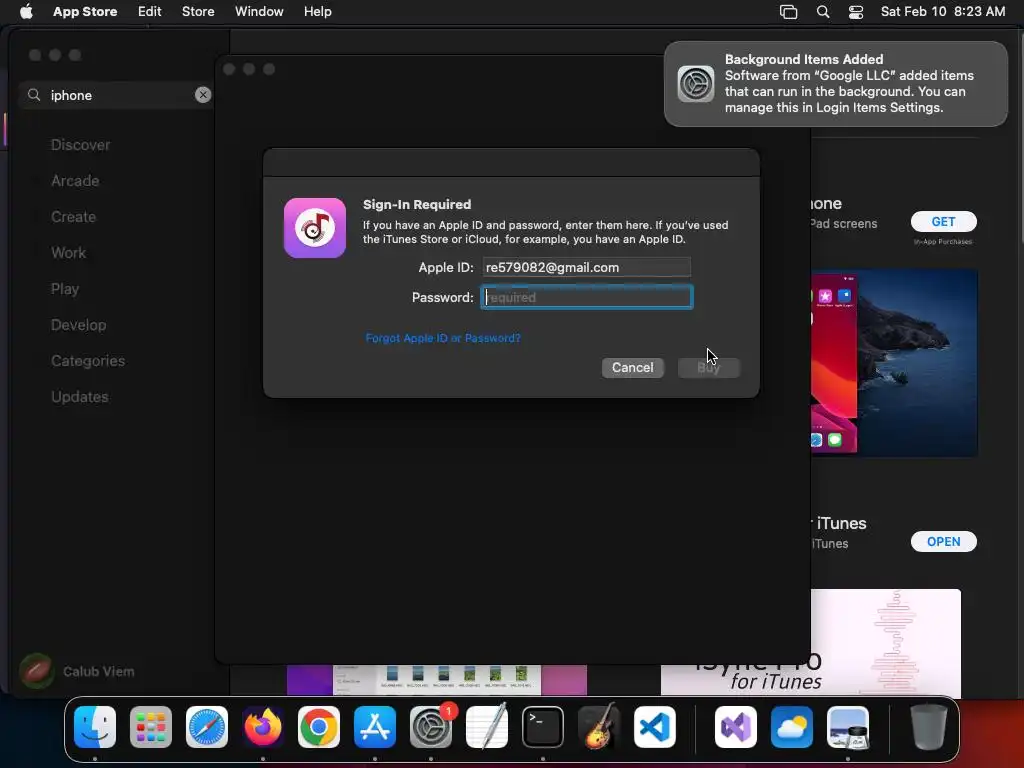The height and width of the screenshot is (768, 1024).
Task: Launch Google Chrome from the Dock
Action: click(319, 727)
